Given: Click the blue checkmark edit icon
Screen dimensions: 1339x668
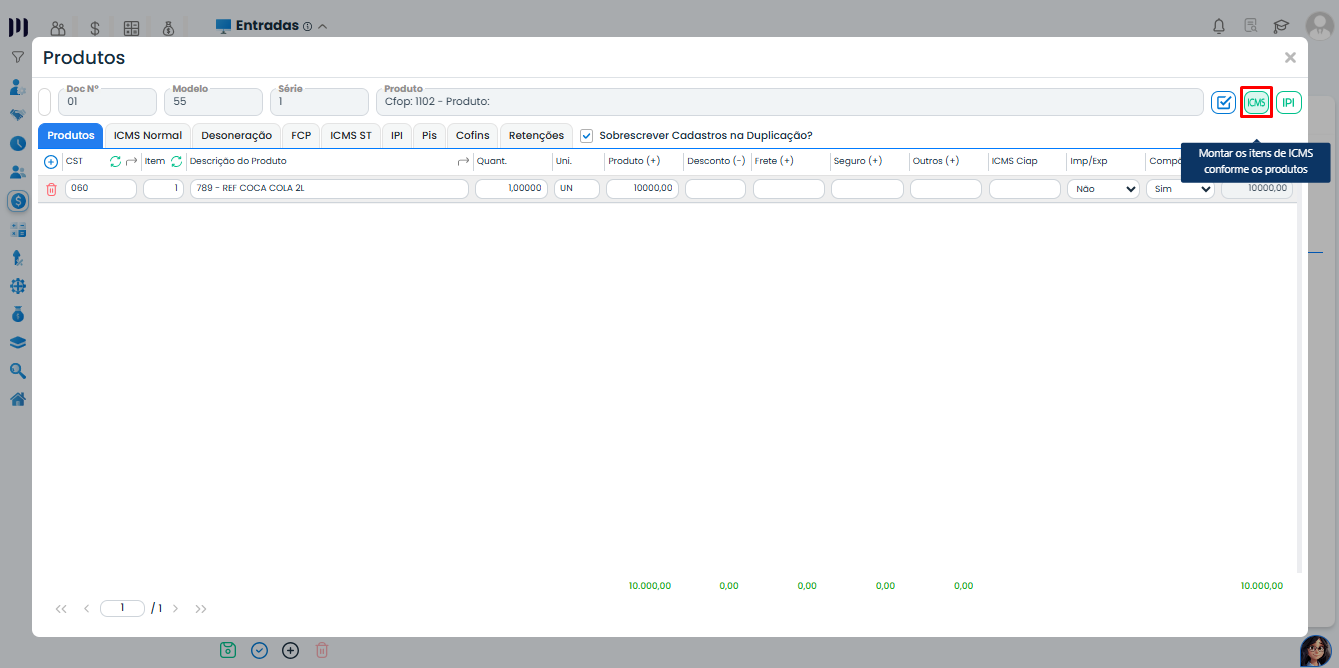Looking at the screenshot, I should (1223, 102).
